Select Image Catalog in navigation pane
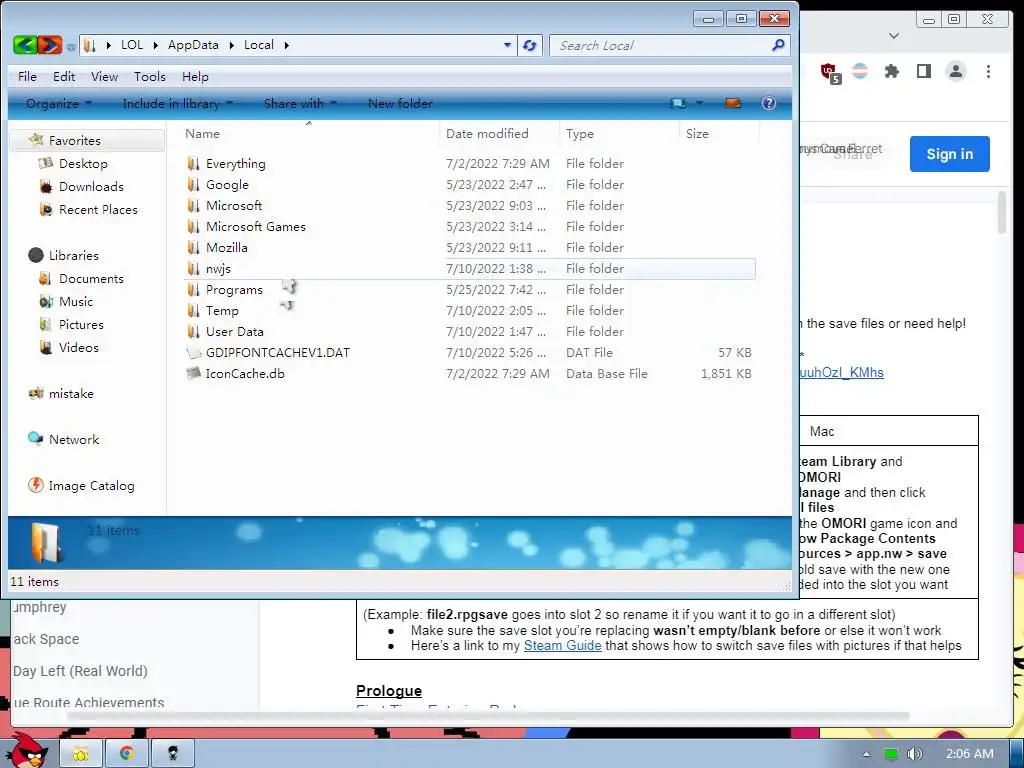 (91, 485)
